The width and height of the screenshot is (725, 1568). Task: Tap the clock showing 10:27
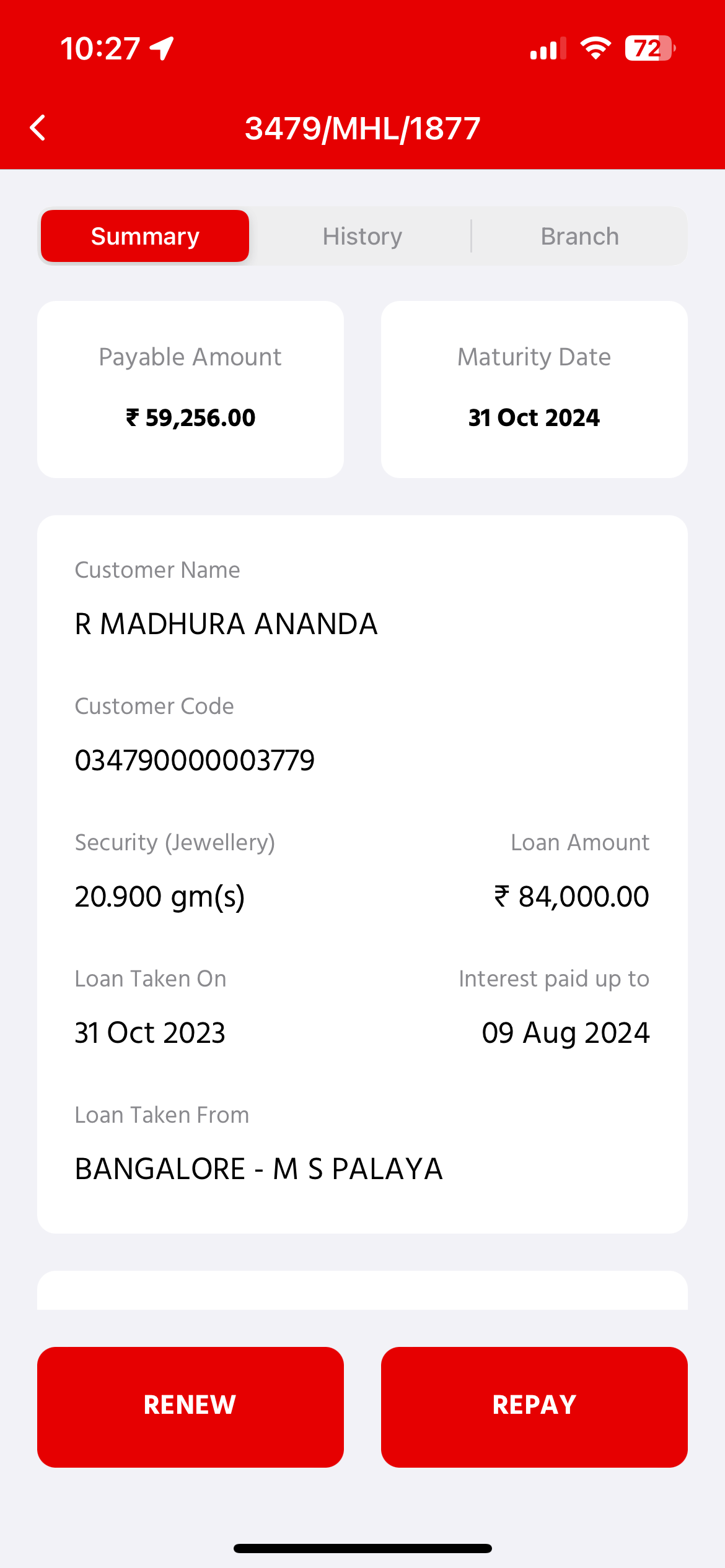100,48
